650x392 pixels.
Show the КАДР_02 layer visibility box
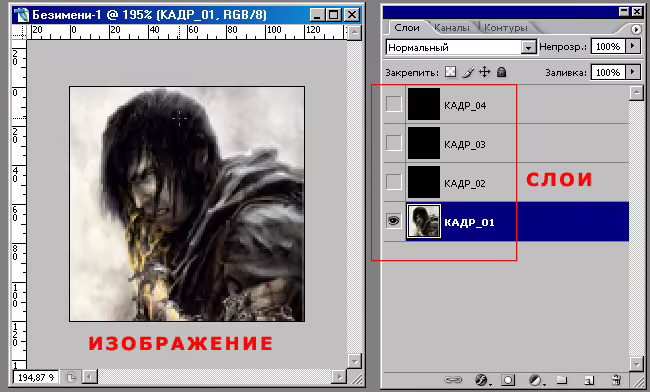coord(394,181)
